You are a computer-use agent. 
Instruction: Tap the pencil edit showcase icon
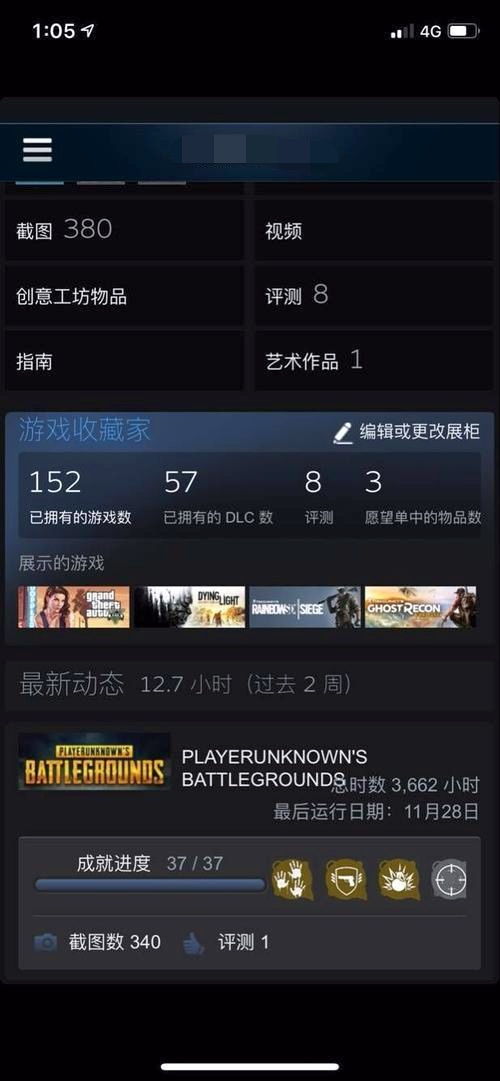coord(343,432)
